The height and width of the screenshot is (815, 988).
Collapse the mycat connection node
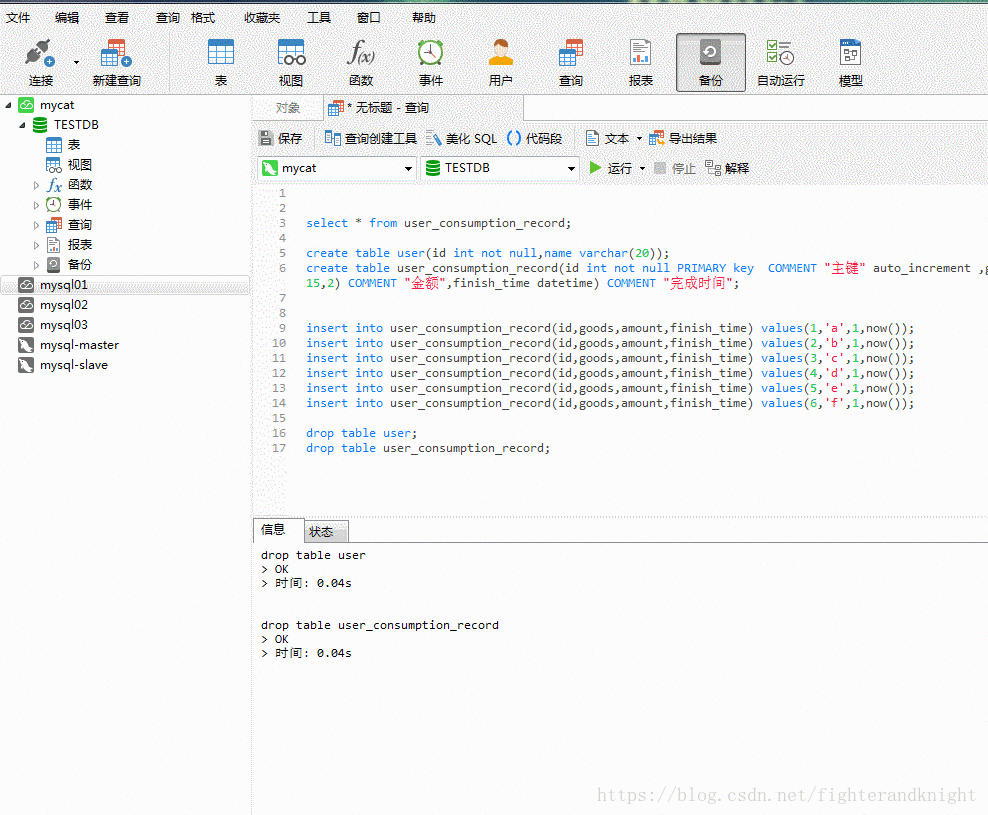(8, 105)
